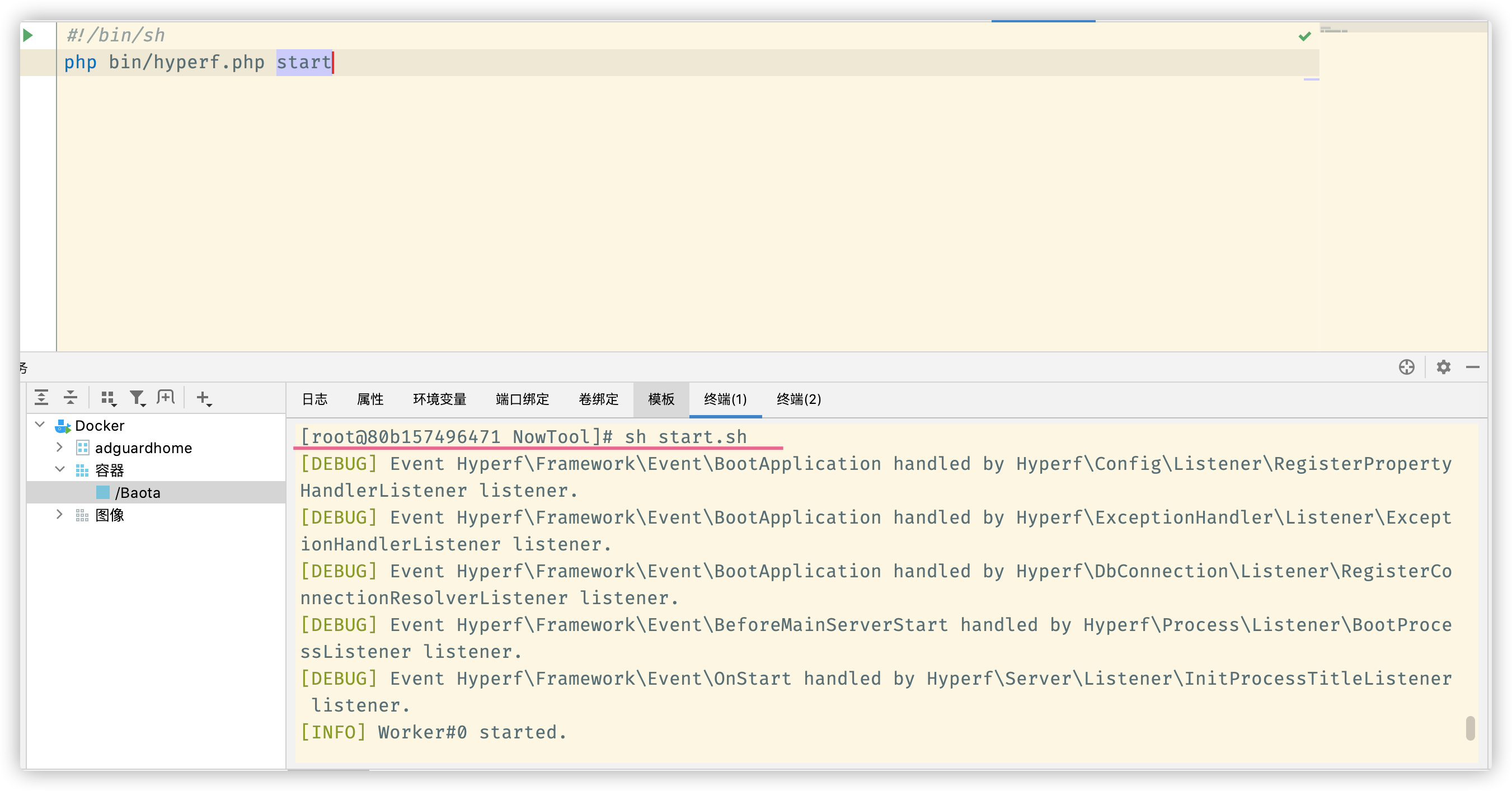1512x791 pixels.
Task: Click the Open in New Tab icon
Action: pos(166,398)
